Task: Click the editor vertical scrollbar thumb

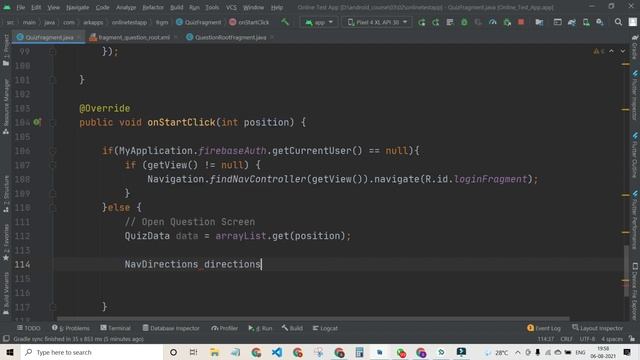Action: [627, 270]
